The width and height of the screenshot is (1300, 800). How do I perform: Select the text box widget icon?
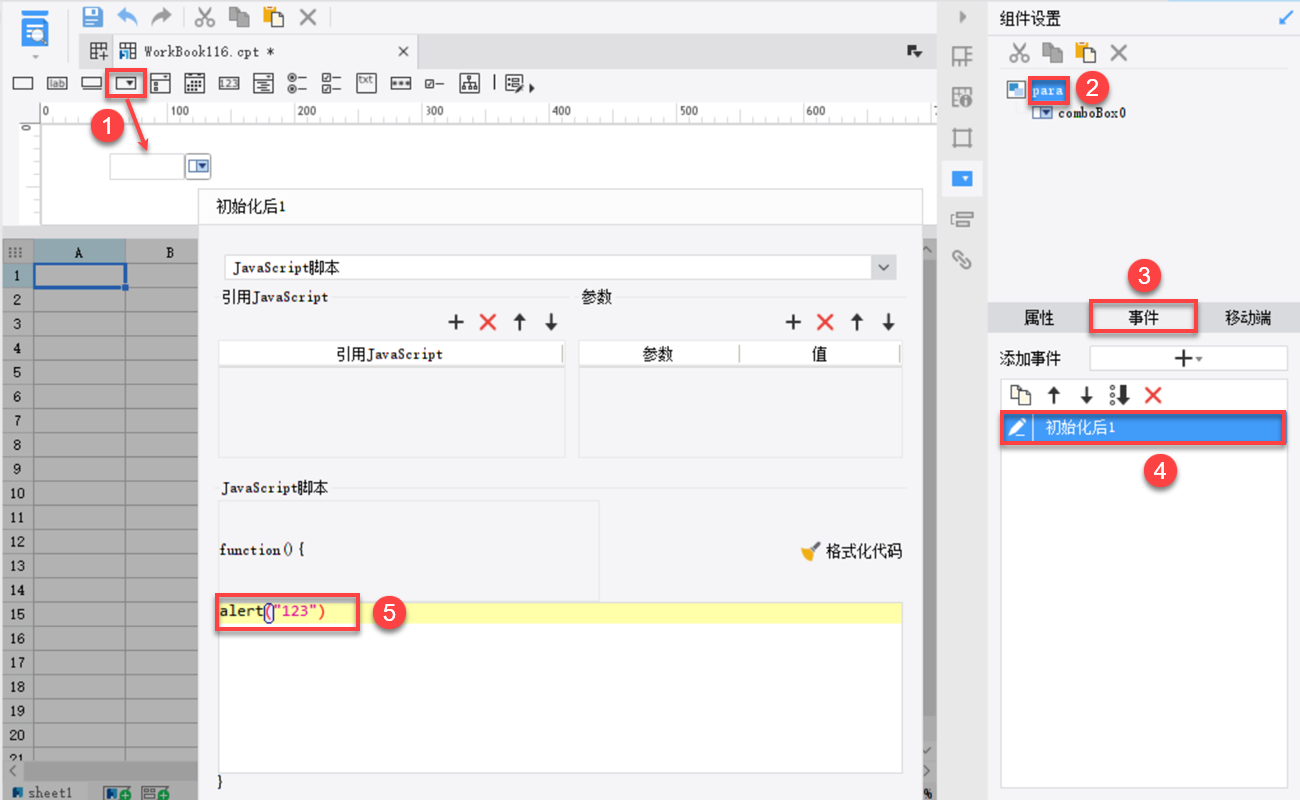pyautogui.click(x=23, y=83)
